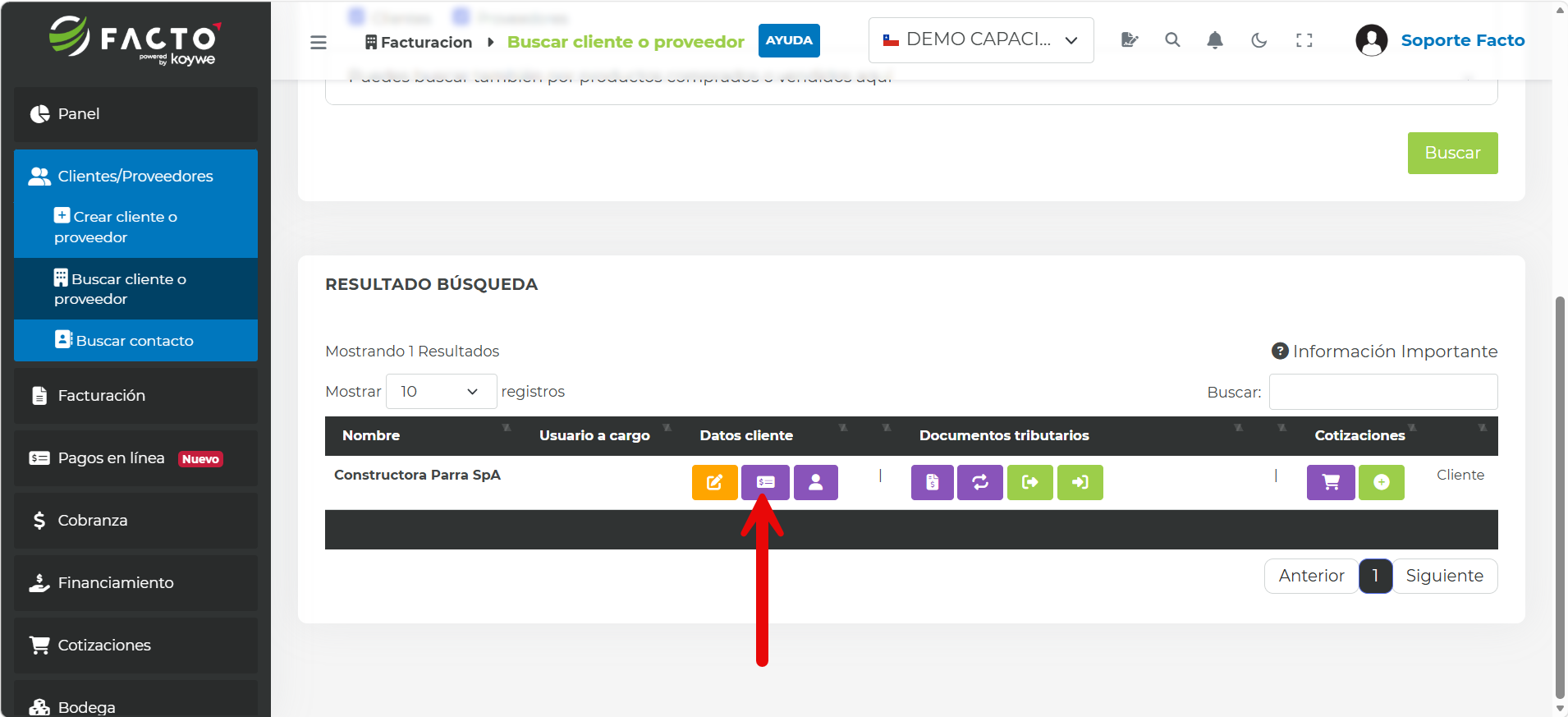This screenshot has width=1568, height=717.
Task: Click Constructora Parra SpA row name
Action: point(417,475)
